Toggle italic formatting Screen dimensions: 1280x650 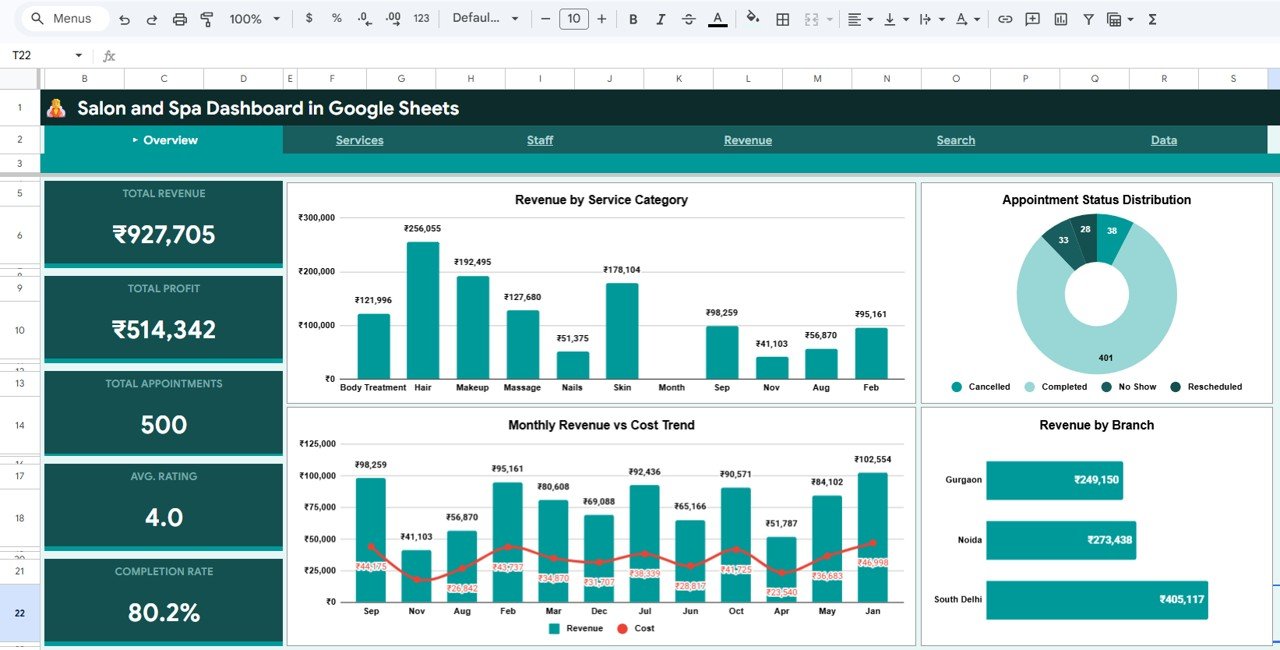point(661,18)
